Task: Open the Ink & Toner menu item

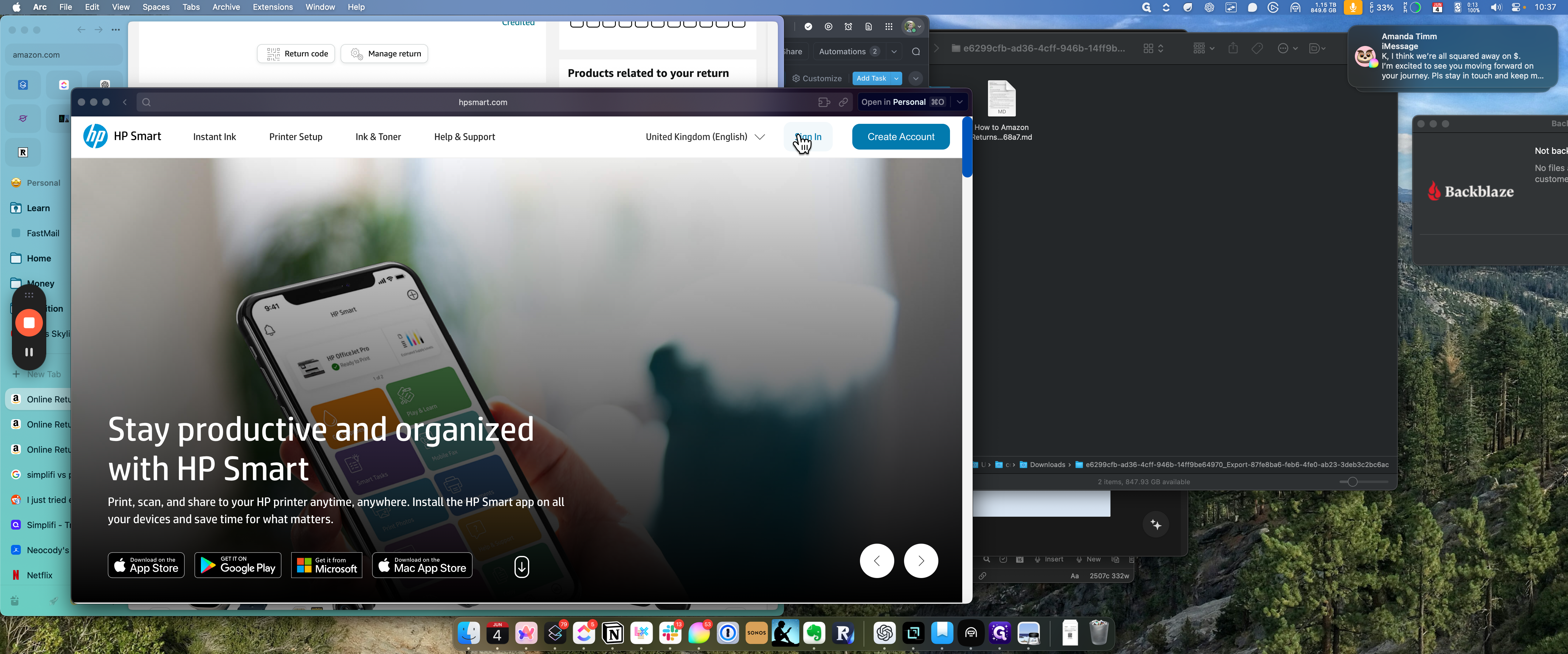Action: point(378,137)
